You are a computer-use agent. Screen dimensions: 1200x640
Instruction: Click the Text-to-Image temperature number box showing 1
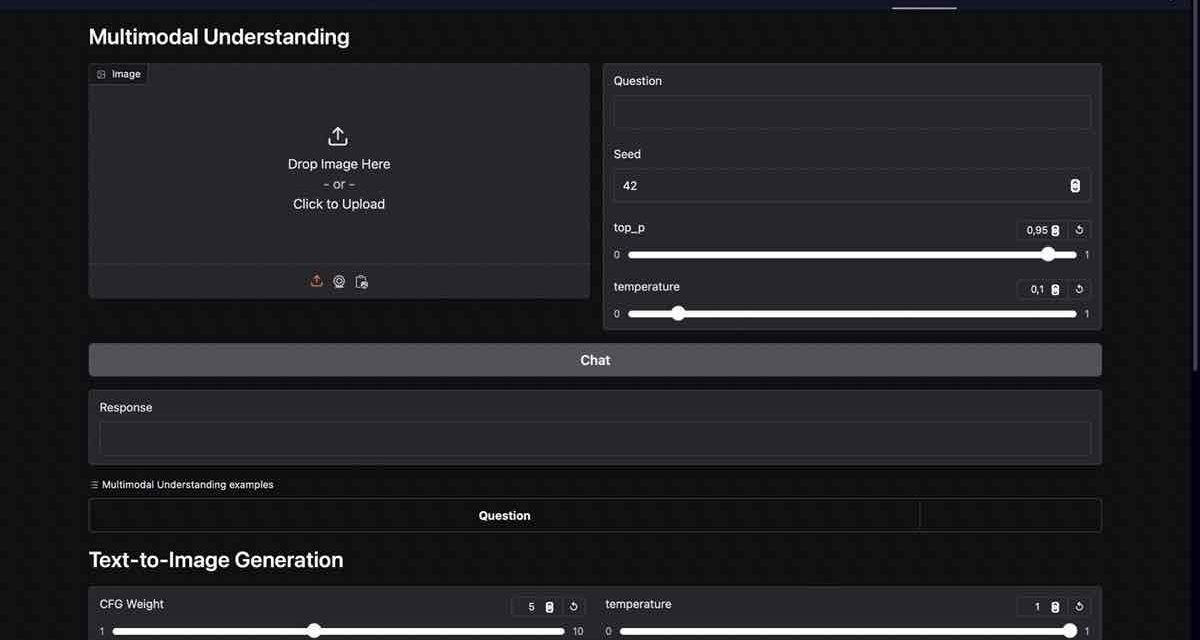pyautogui.click(x=1041, y=606)
